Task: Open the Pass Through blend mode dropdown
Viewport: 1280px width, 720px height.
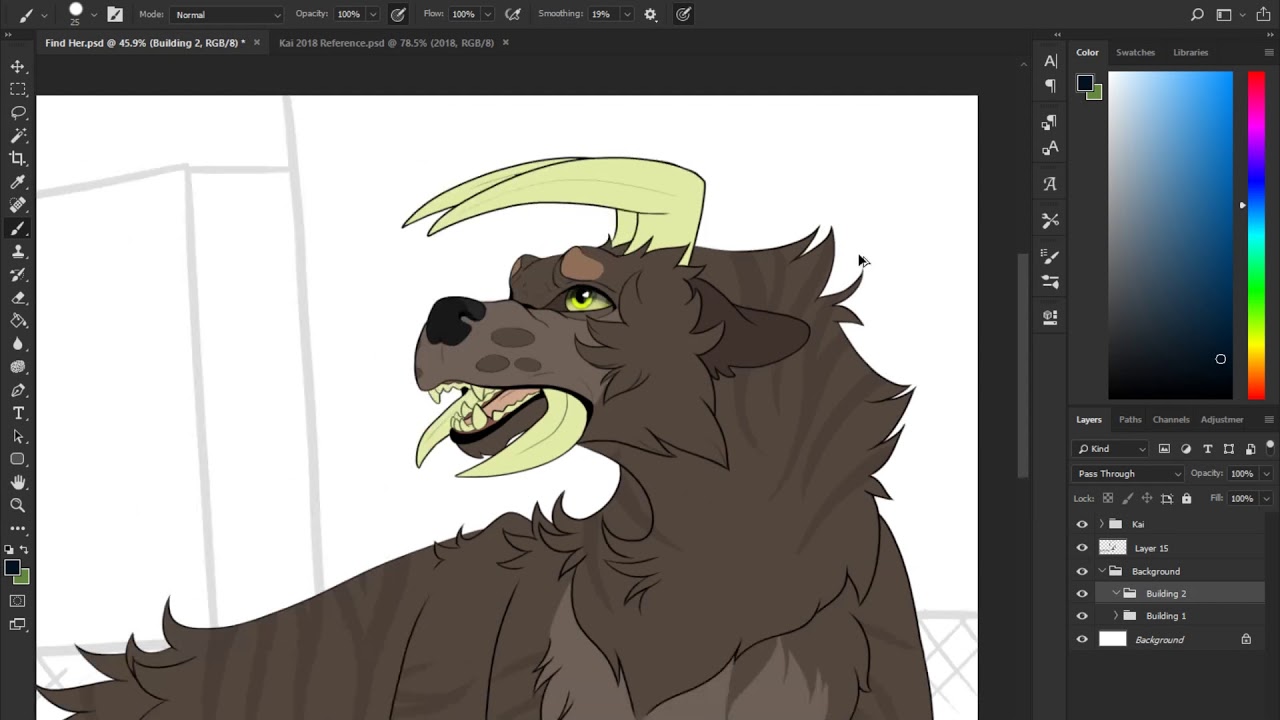Action: [1128, 474]
